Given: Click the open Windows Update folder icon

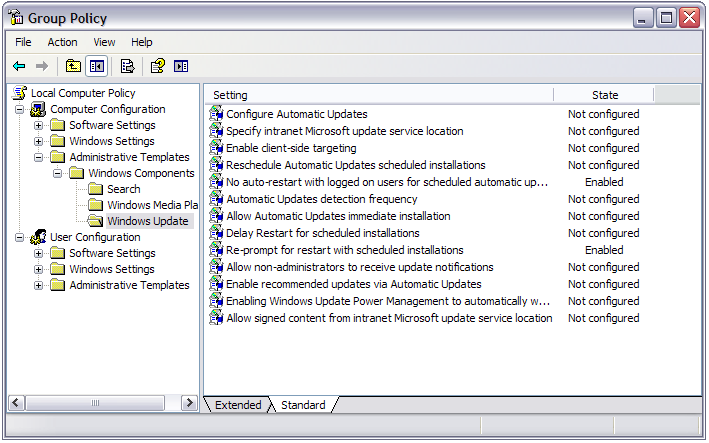Looking at the screenshot, I should [x=95, y=221].
